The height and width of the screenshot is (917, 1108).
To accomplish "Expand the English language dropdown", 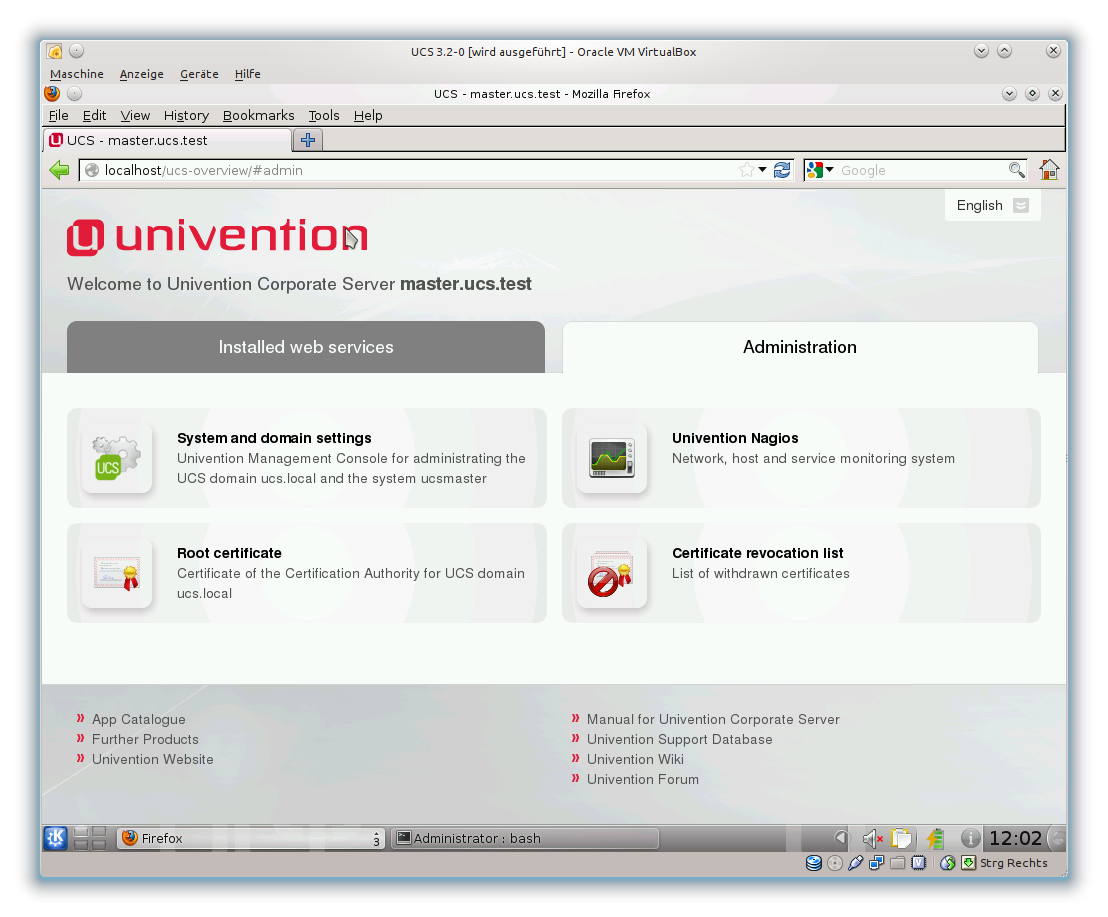I will [1020, 205].
